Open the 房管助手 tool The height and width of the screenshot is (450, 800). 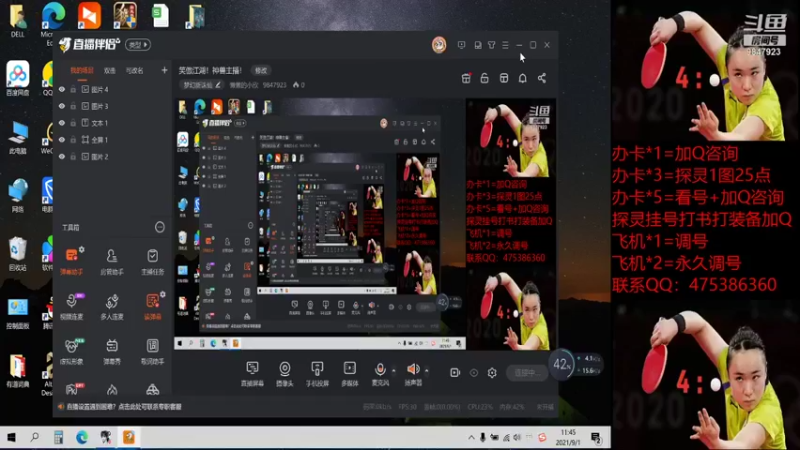(112, 261)
